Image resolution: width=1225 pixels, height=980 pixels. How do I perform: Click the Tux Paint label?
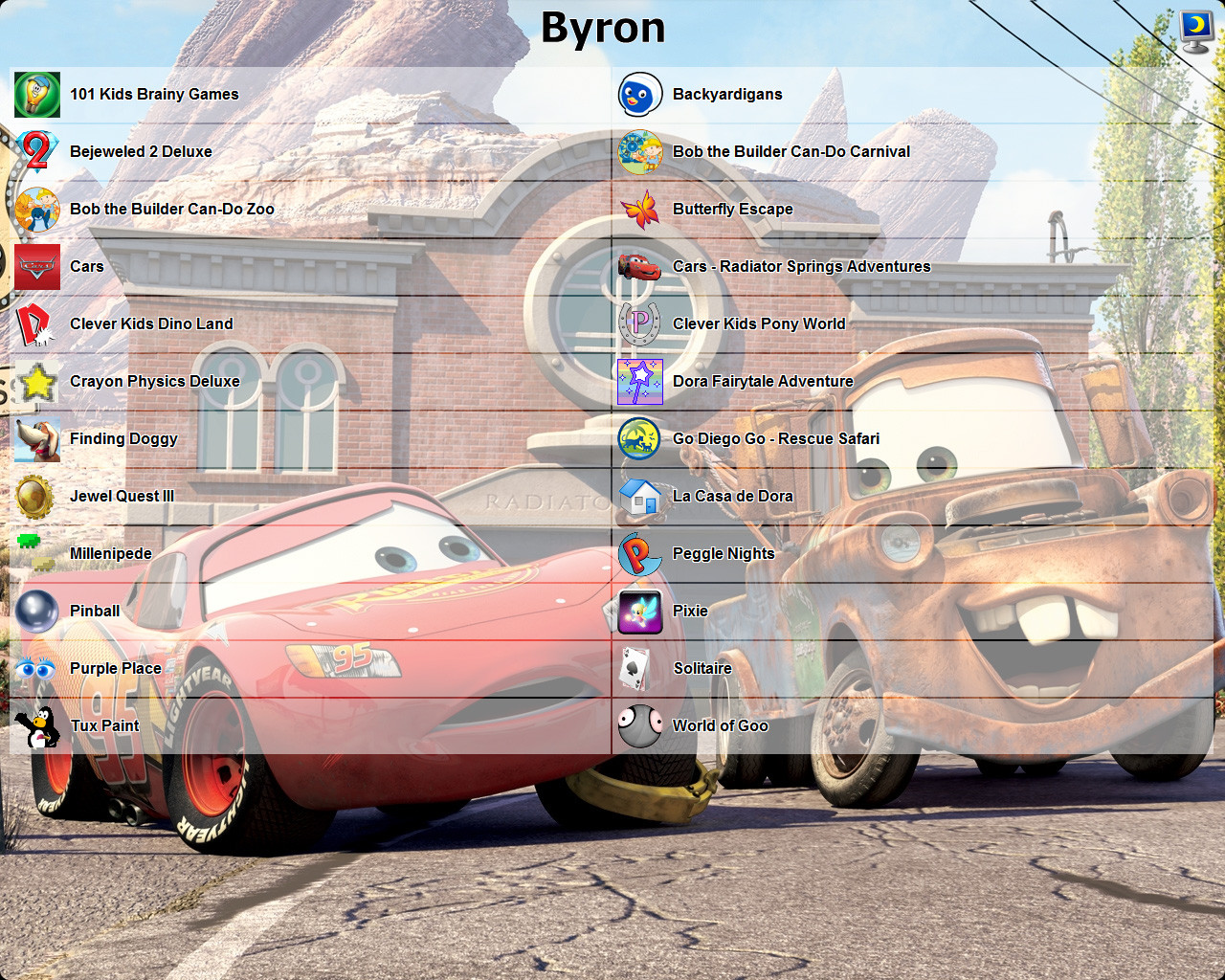pos(105,725)
